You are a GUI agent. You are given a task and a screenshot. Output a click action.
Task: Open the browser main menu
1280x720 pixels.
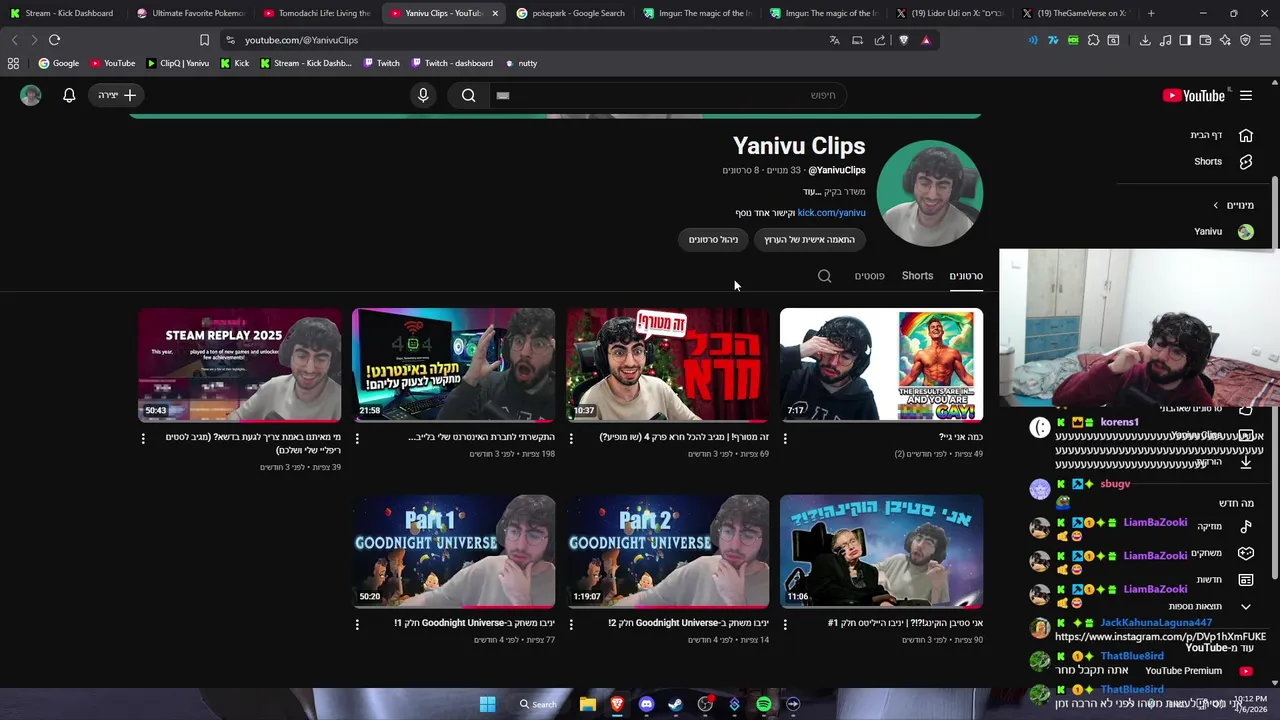pos(1266,40)
